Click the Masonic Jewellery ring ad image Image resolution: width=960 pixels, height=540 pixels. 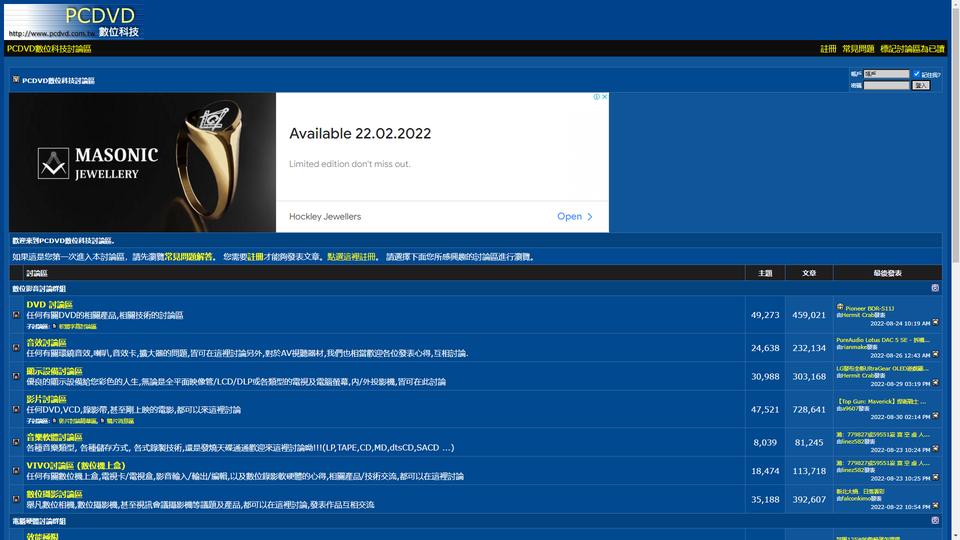tap(142, 162)
